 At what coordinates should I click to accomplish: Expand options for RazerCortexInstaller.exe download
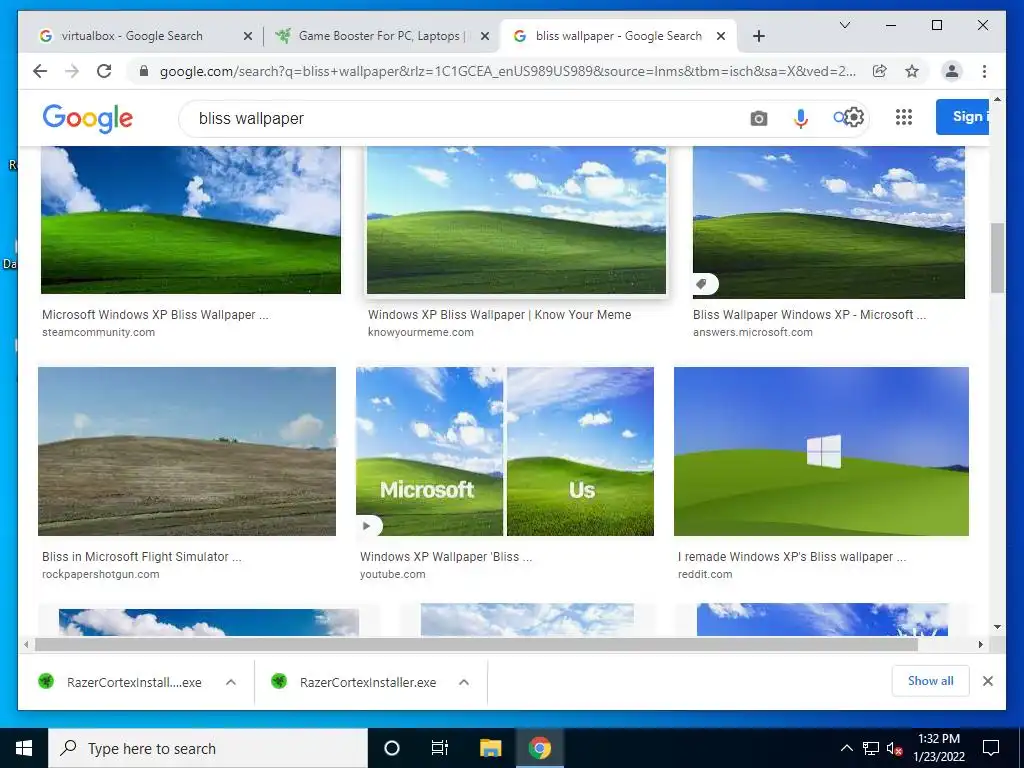(x=464, y=682)
